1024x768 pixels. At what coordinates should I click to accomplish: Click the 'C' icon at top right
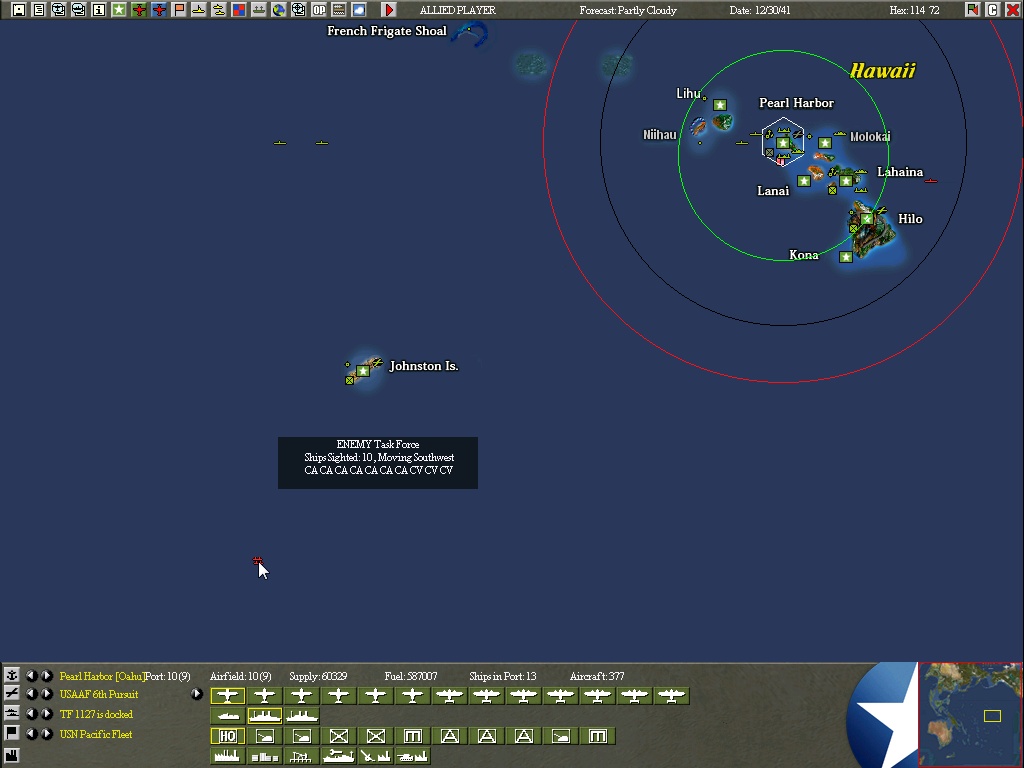pyautogui.click(x=992, y=10)
